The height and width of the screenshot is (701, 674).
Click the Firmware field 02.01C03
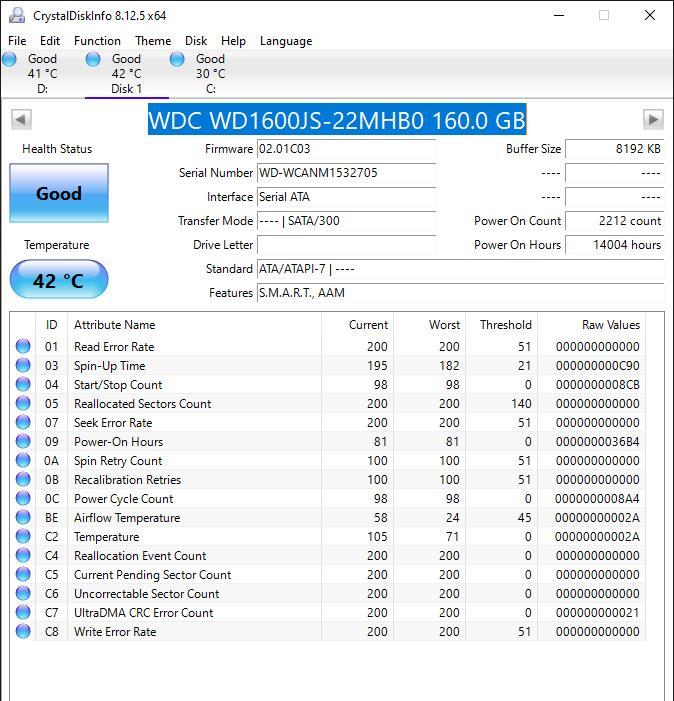point(346,149)
